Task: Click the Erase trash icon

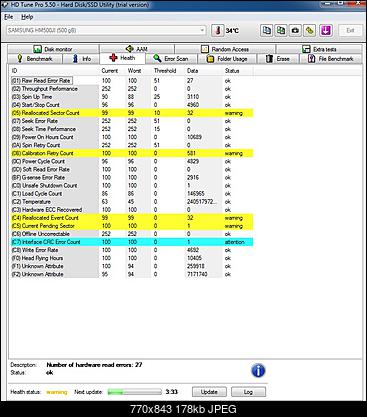Action: click(x=269, y=59)
